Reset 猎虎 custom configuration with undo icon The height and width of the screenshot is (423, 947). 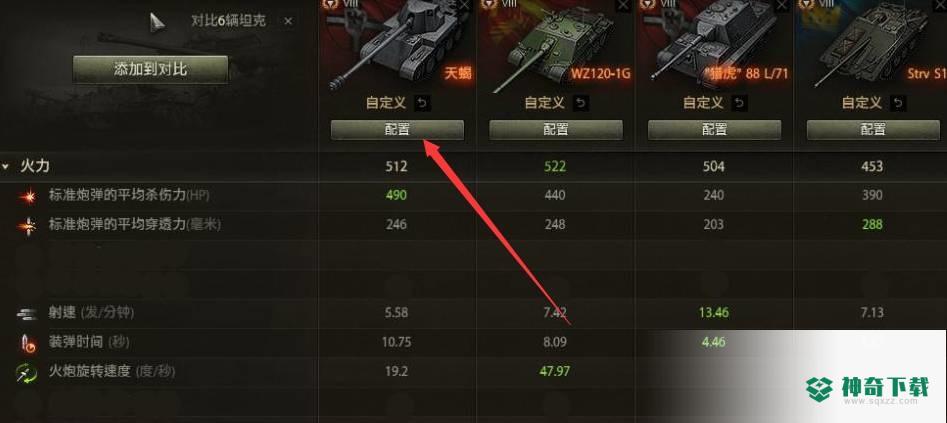pyautogui.click(x=739, y=103)
